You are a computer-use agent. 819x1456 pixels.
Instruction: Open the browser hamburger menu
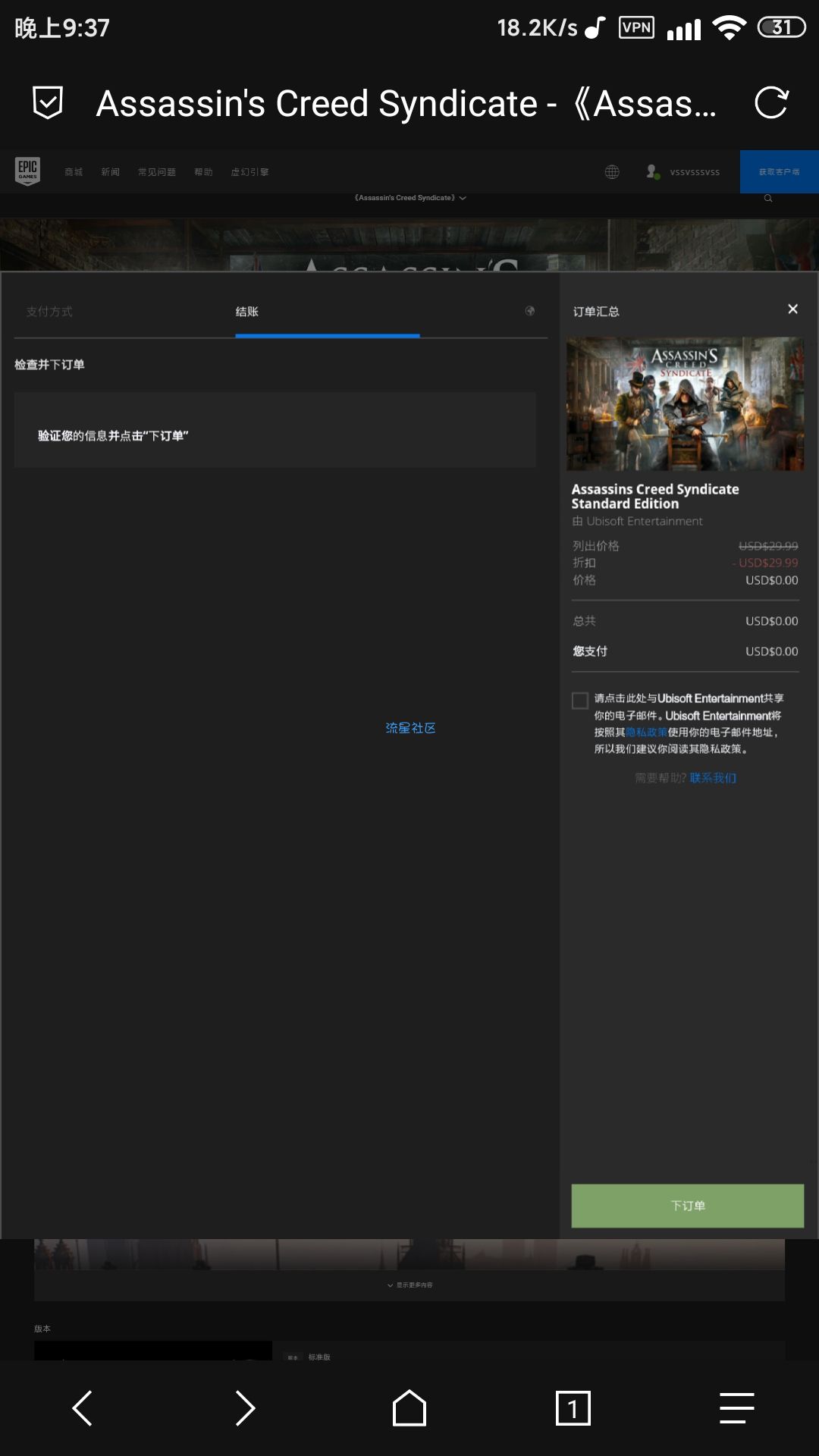737,1408
